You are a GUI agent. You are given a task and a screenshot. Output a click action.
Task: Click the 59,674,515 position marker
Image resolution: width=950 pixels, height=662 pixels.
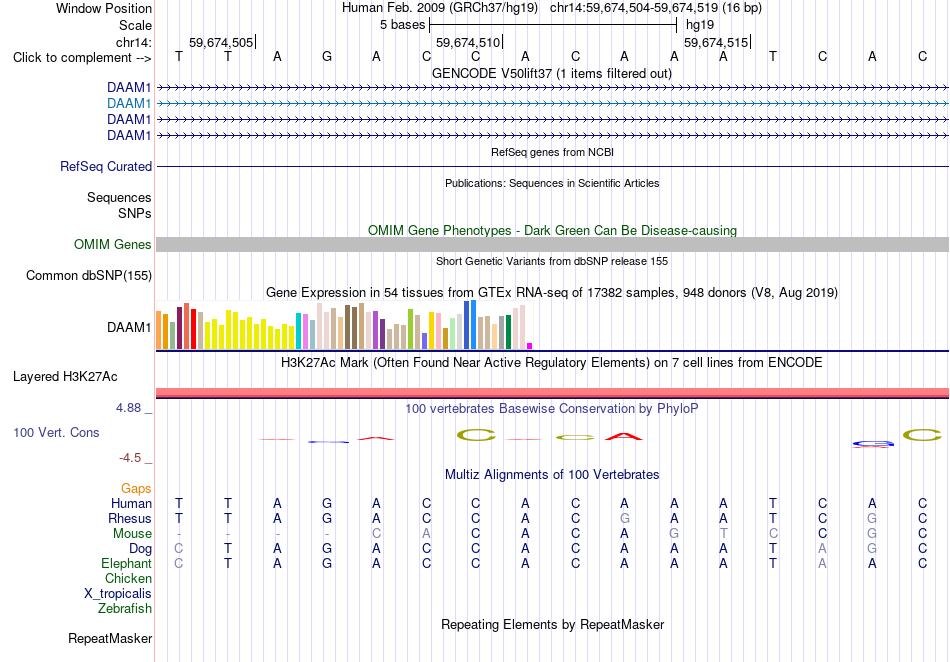716,42
